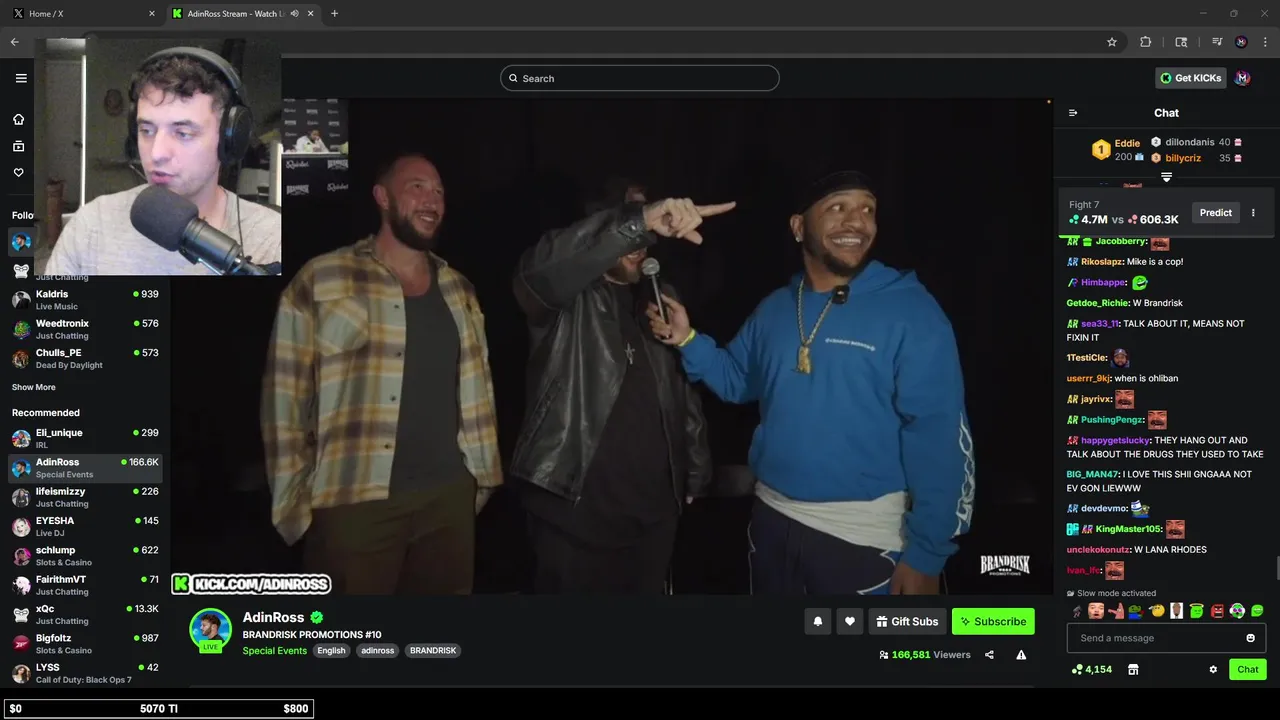Expand gift leaderboard with down arrow
The height and width of the screenshot is (720, 1280).
click(1166, 177)
